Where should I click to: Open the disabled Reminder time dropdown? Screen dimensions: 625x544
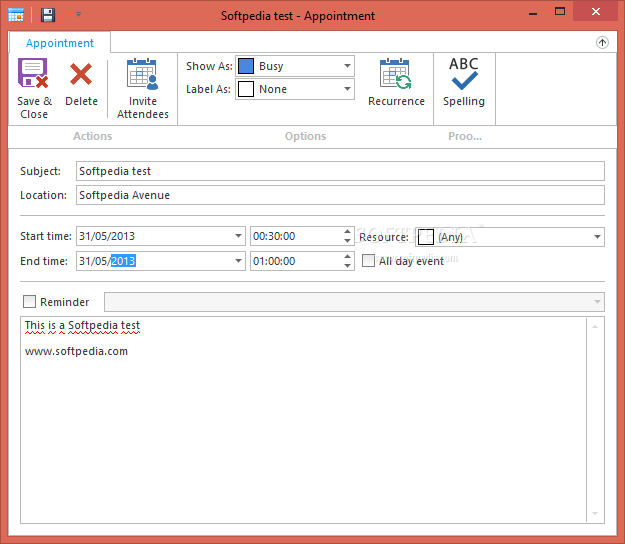click(597, 302)
